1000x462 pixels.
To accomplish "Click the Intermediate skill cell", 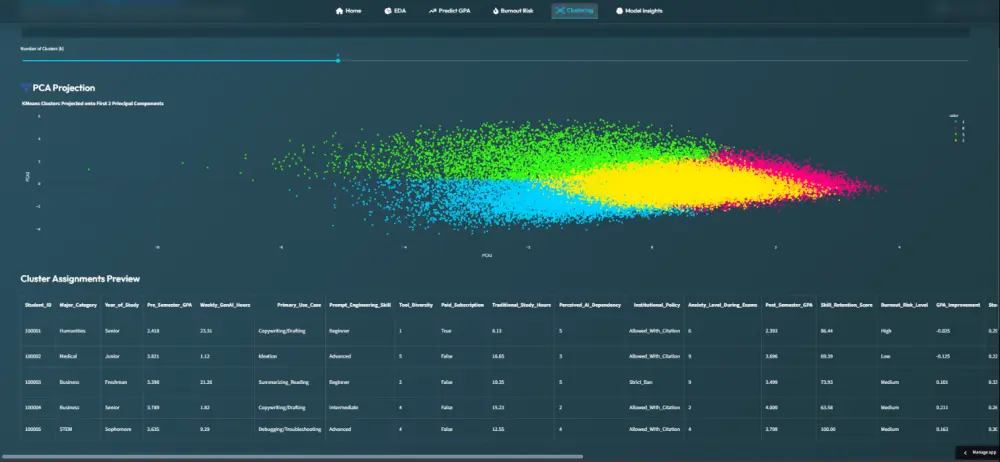I will tap(343, 408).
